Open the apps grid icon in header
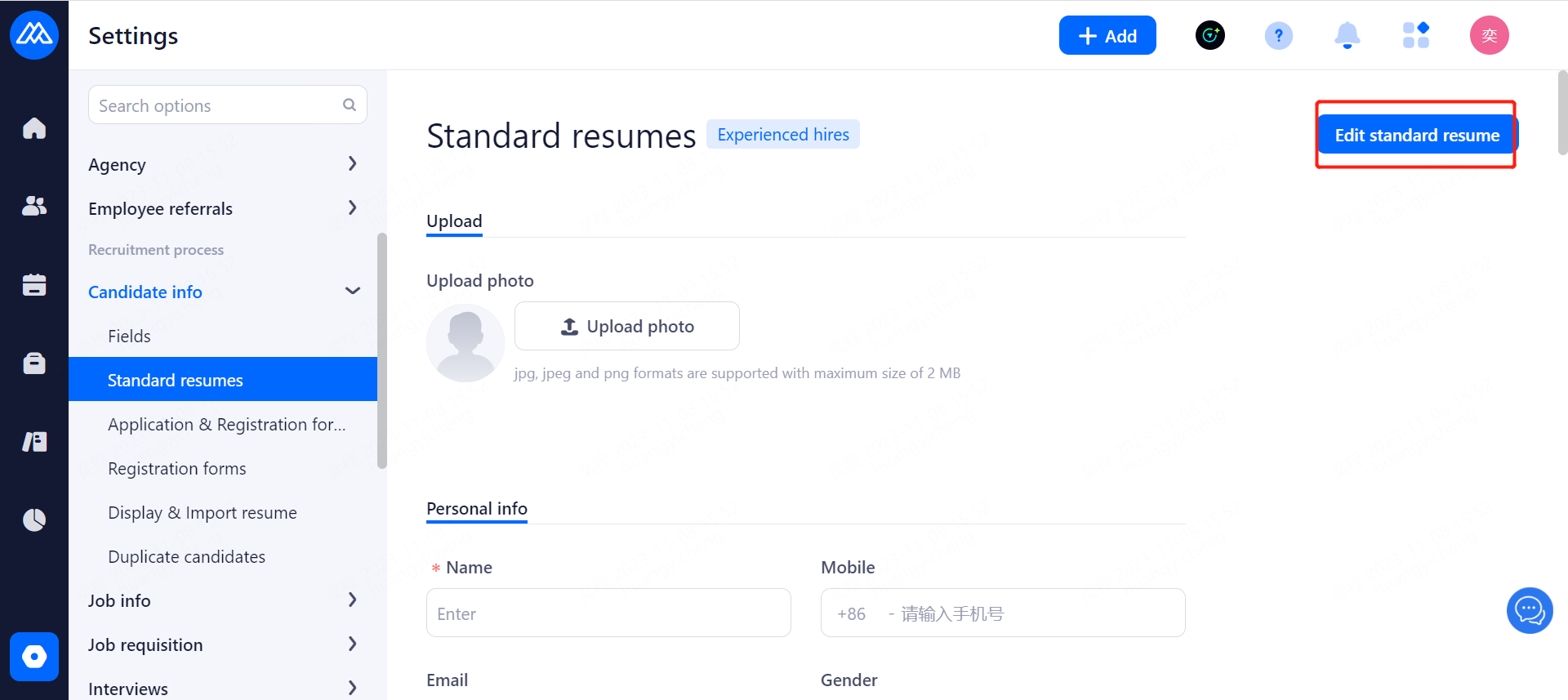1568x700 pixels. (x=1415, y=36)
